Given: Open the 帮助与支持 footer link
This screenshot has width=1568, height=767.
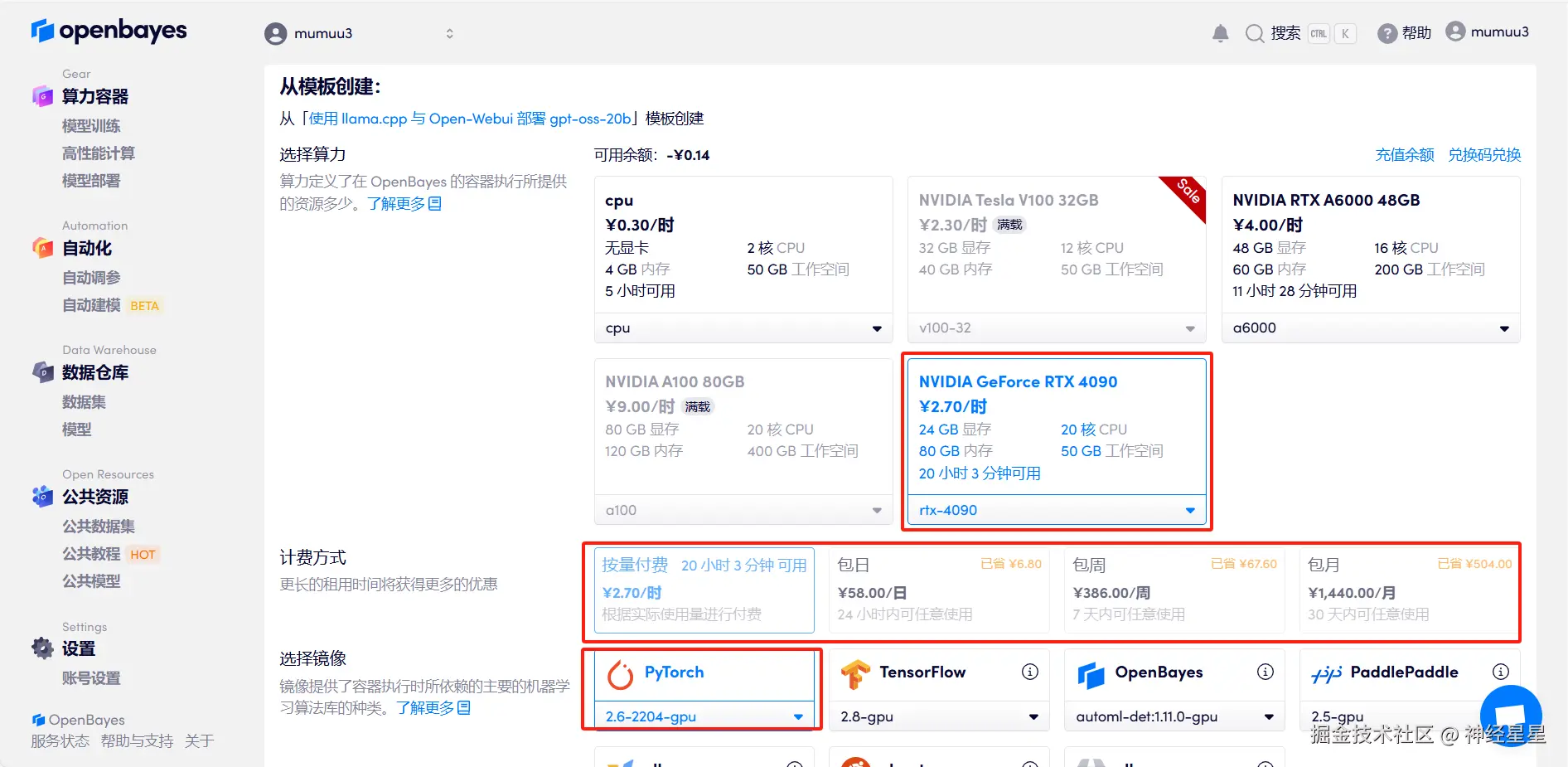Looking at the screenshot, I should (137, 741).
